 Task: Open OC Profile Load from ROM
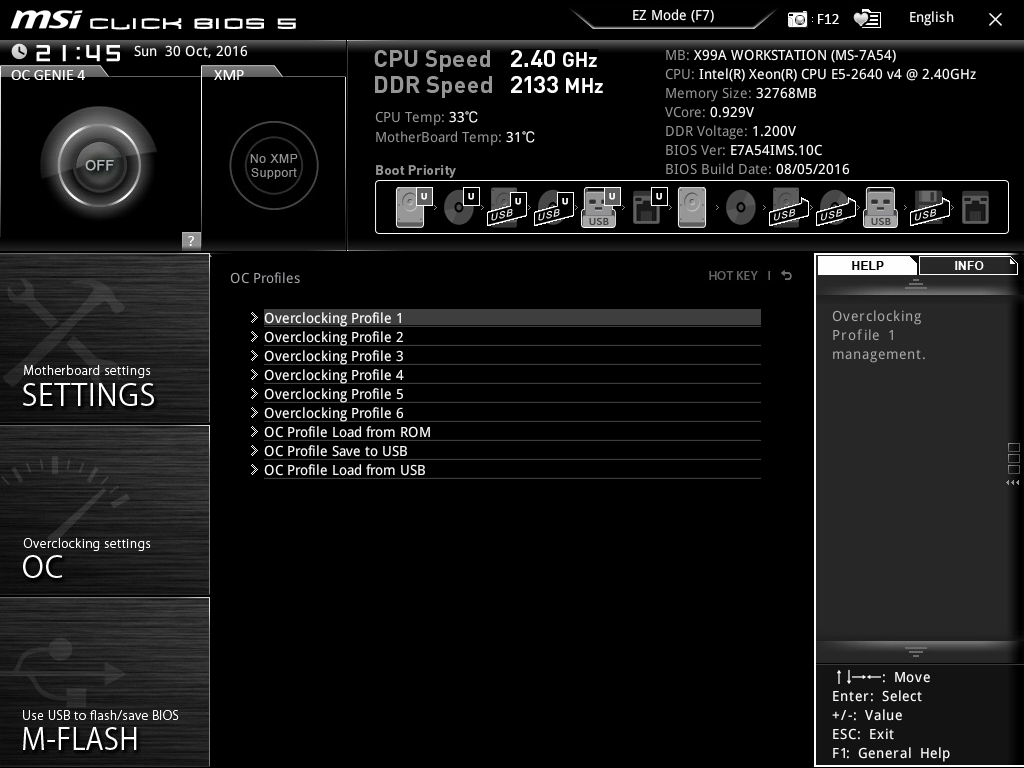pos(512,432)
